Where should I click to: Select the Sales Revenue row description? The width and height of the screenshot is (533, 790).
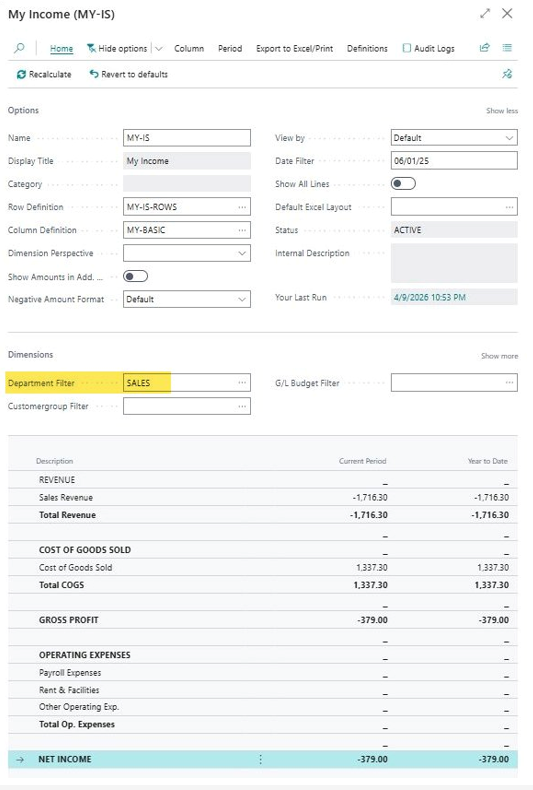tap(66, 497)
